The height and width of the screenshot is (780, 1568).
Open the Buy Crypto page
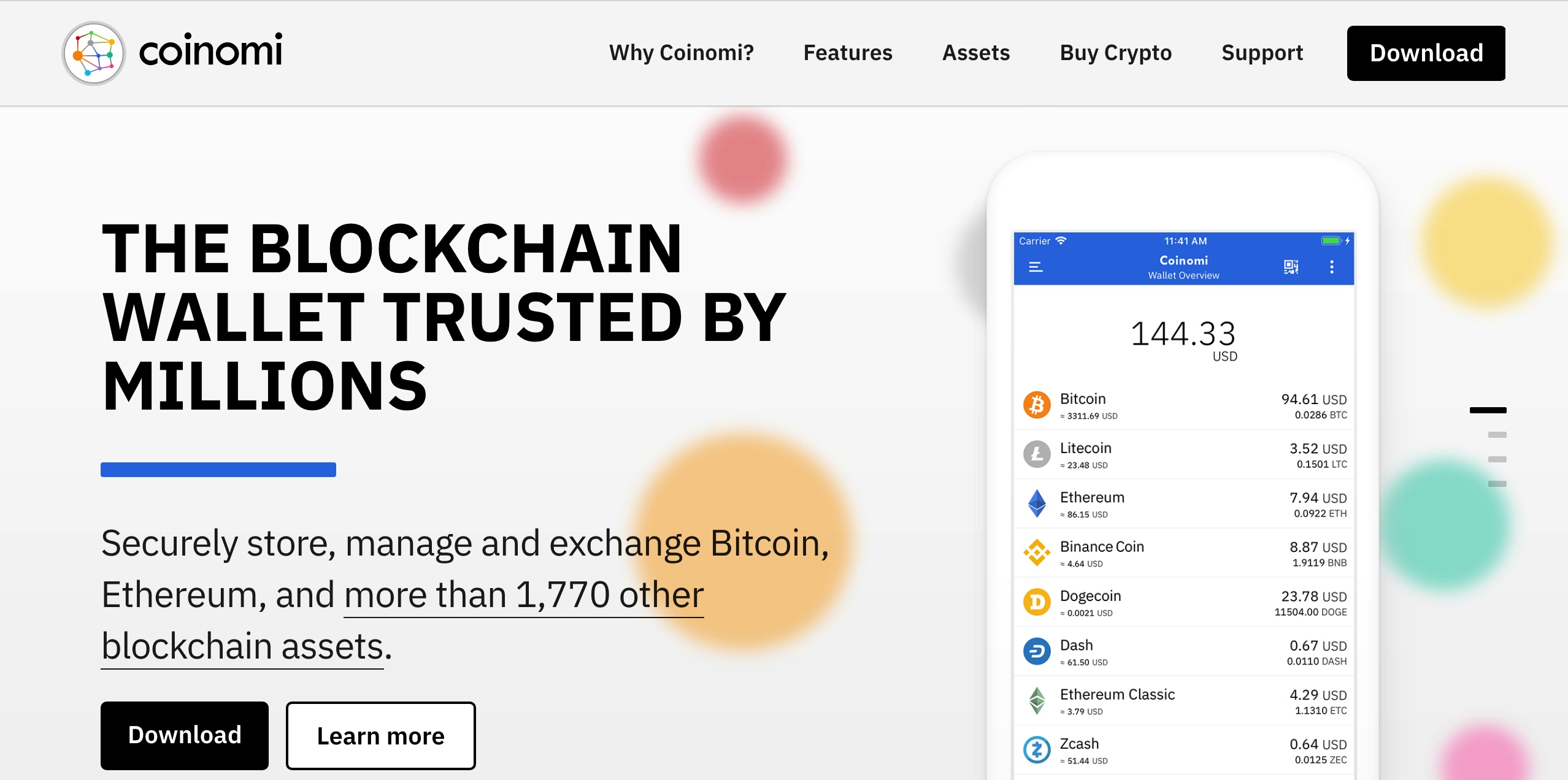[1115, 53]
